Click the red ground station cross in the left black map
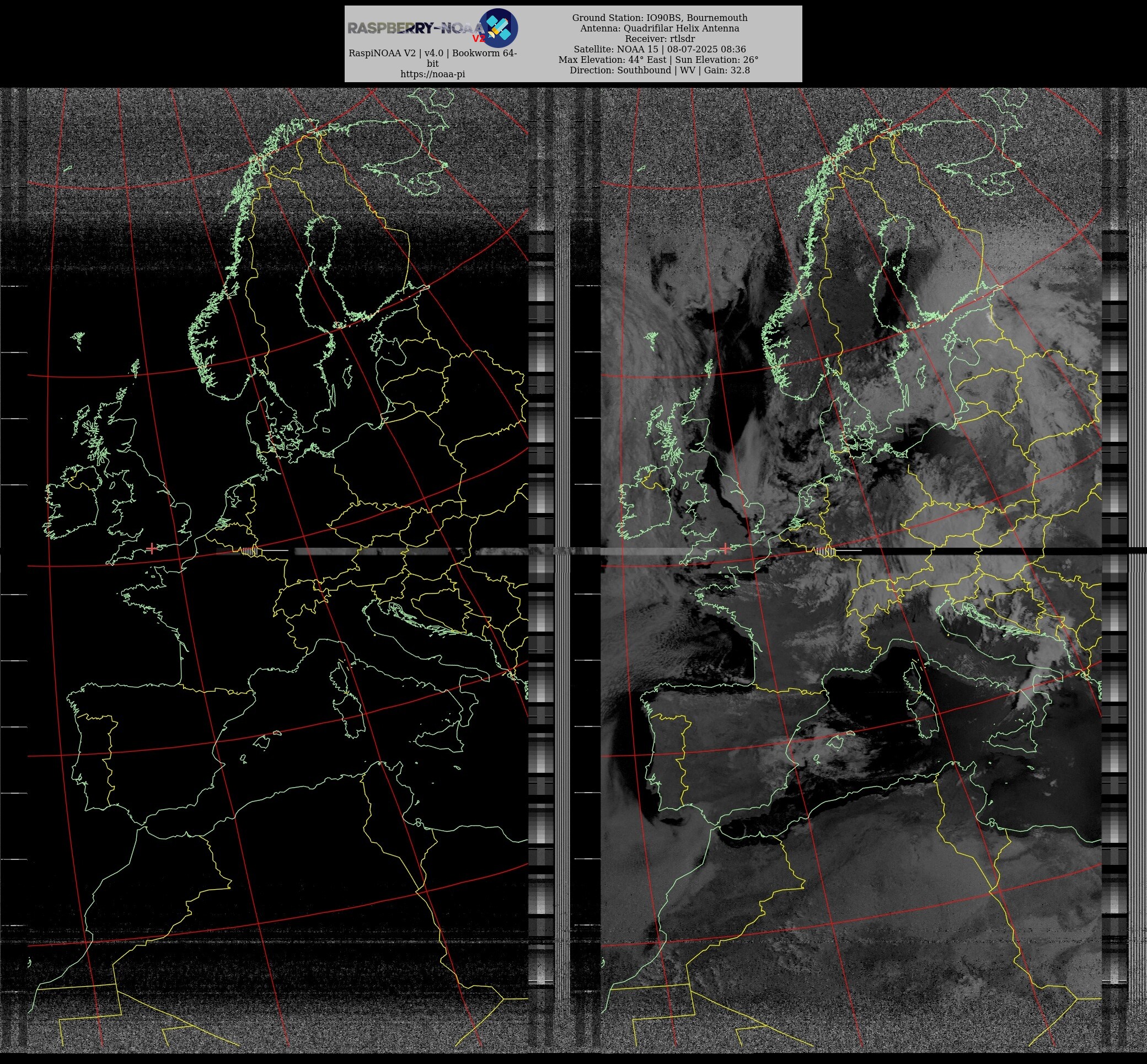Screen dimensions: 1147x1064 pyautogui.click(x=151, y=548)
